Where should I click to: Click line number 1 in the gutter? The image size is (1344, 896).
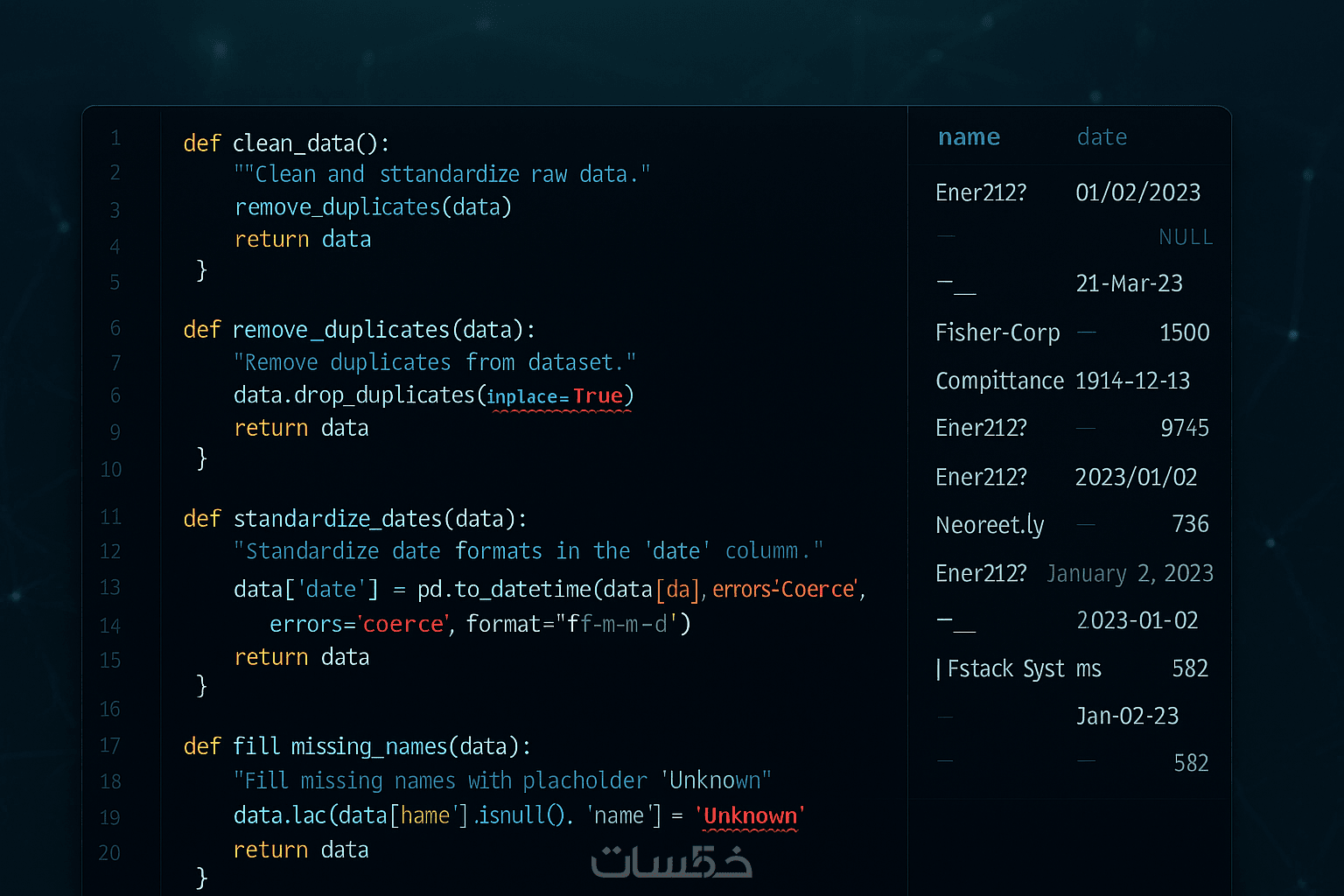(x=115, y=138)
